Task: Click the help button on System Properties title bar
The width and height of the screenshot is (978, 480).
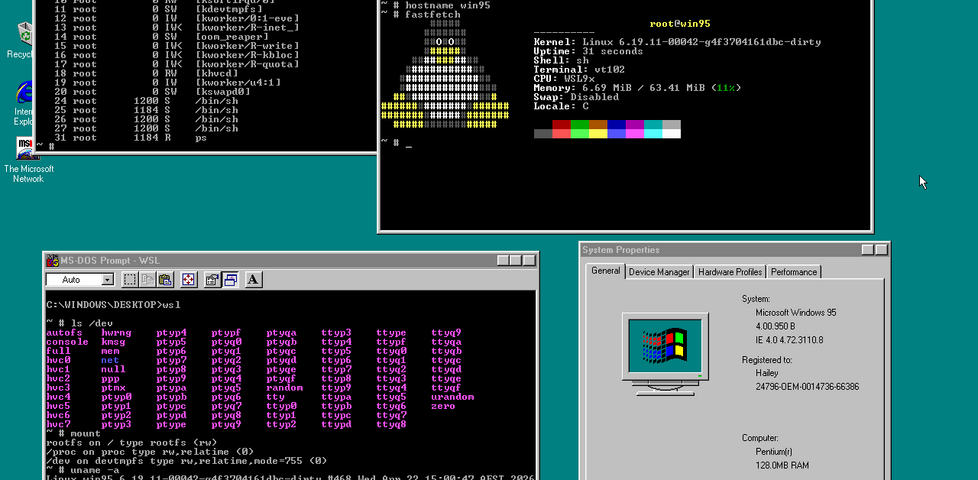Action: [x=868, y=249]
